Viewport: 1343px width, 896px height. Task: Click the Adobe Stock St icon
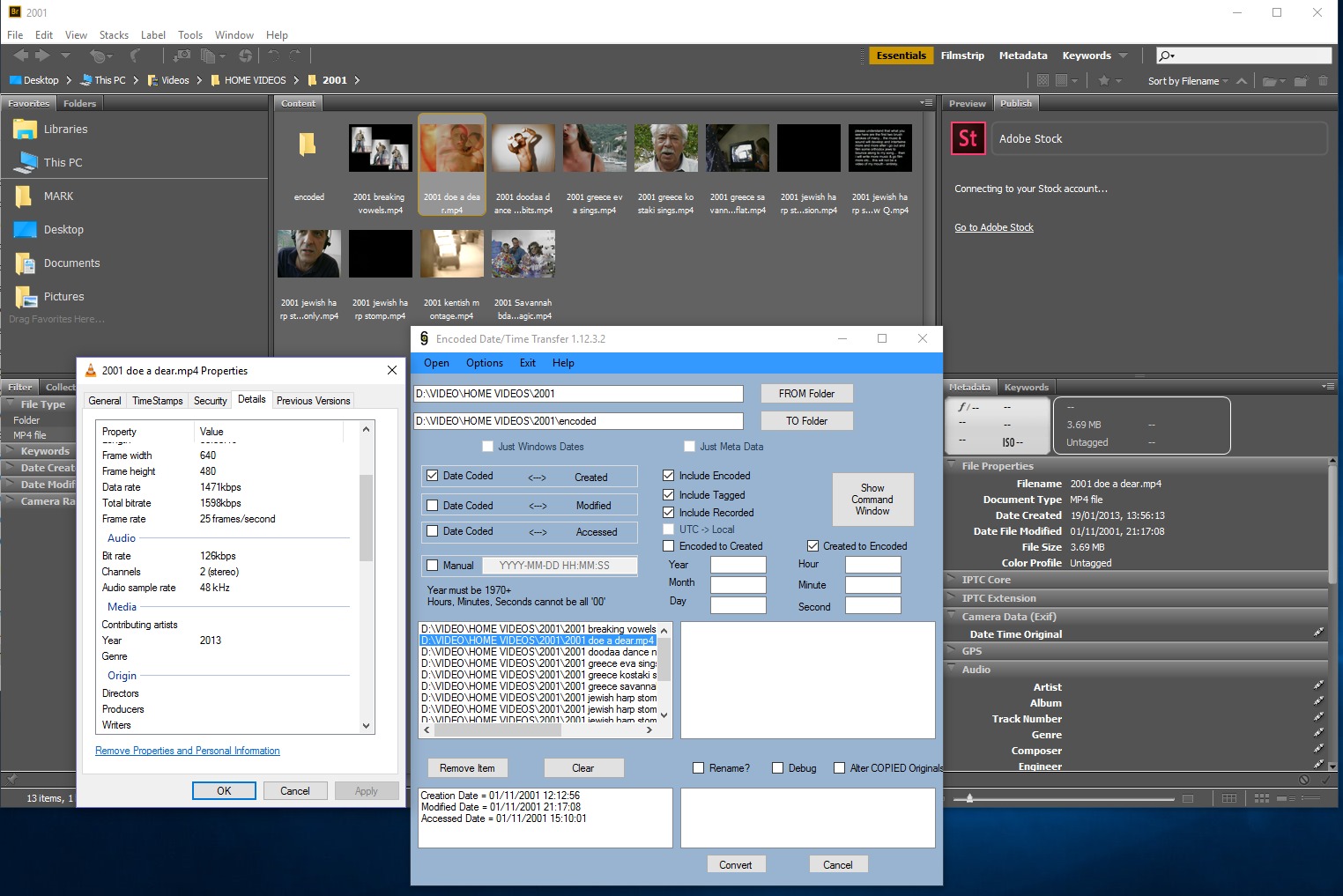pyautogui.click(x=968, y=138)
